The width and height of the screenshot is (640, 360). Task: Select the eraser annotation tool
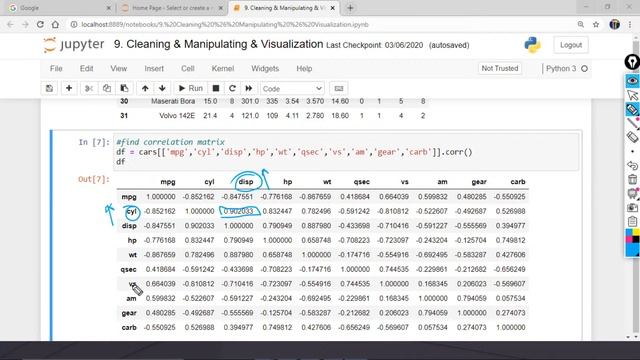pyautogui.click(x=632, y=137)
